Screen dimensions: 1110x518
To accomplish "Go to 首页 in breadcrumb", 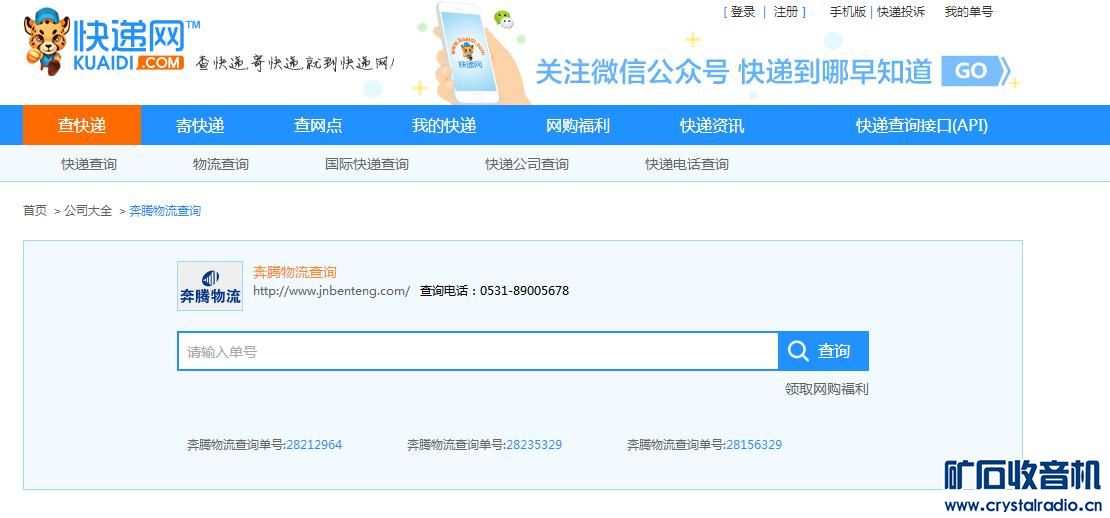I will click(x=35, y=210).
